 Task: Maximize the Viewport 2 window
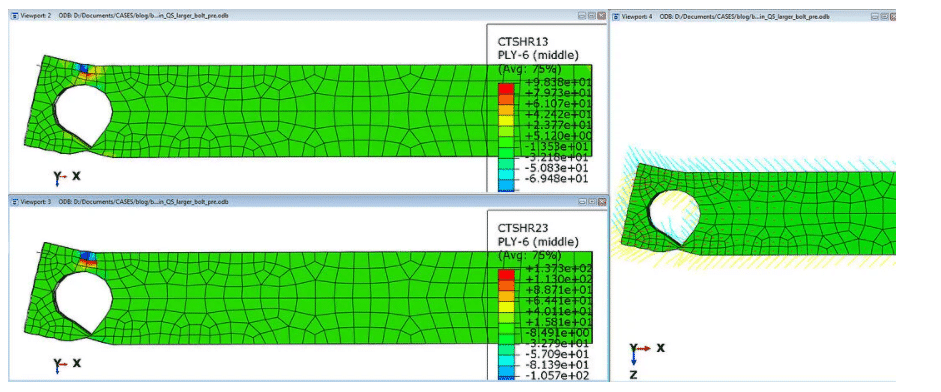tap(591, 16)
